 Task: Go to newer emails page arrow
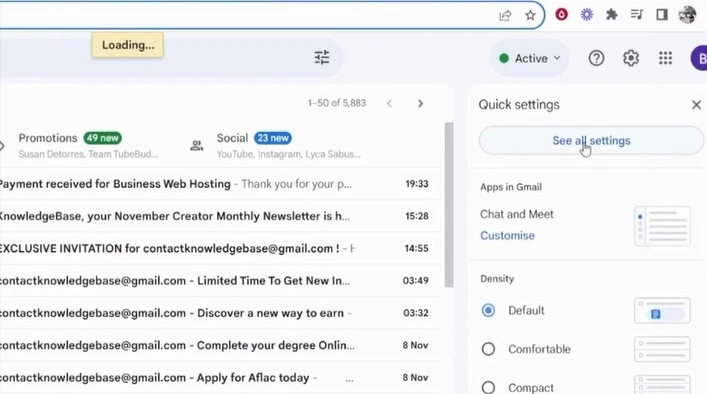(390, 104)
